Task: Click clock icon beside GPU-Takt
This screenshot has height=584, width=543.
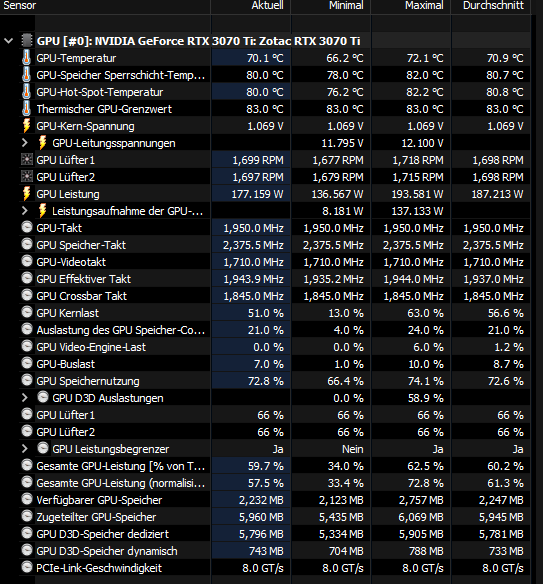Action: (27, 227)
